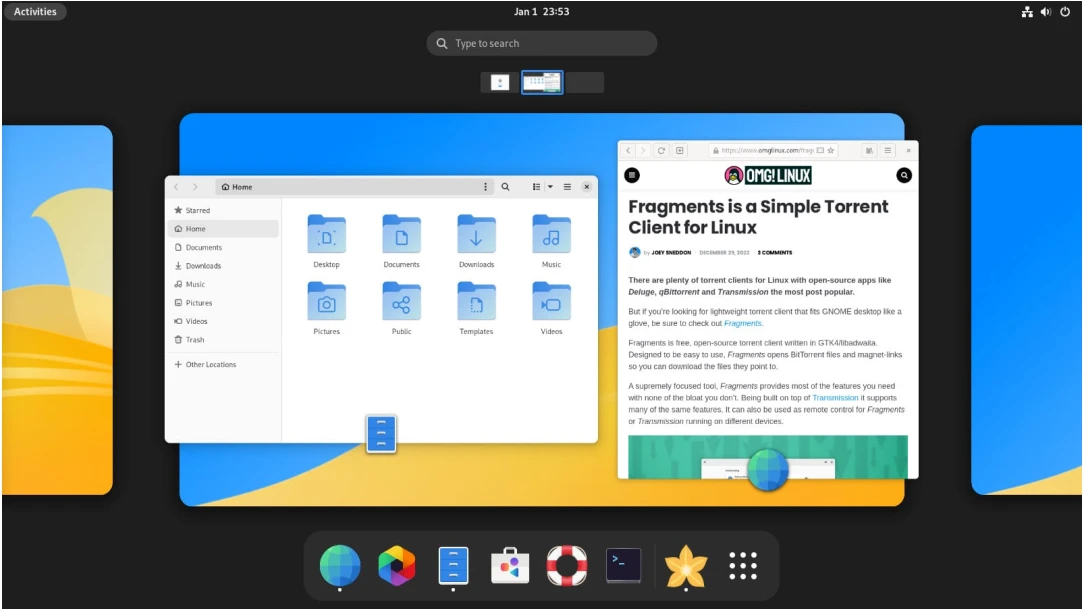The width and height of the screenshot is (1086, 609).
Task: Select Trash in the Files sidebar
Action: (195, 340)
